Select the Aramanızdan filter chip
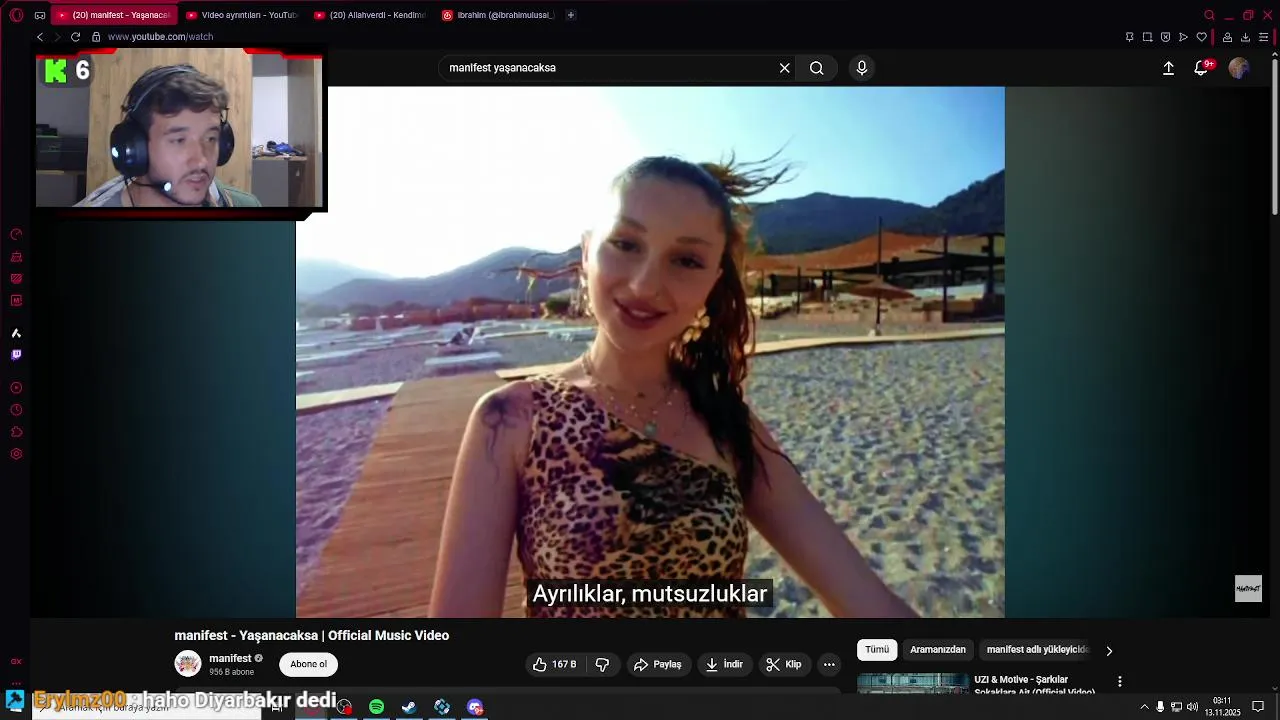Viewport: 1280px width, 720px height. point(938,650)
